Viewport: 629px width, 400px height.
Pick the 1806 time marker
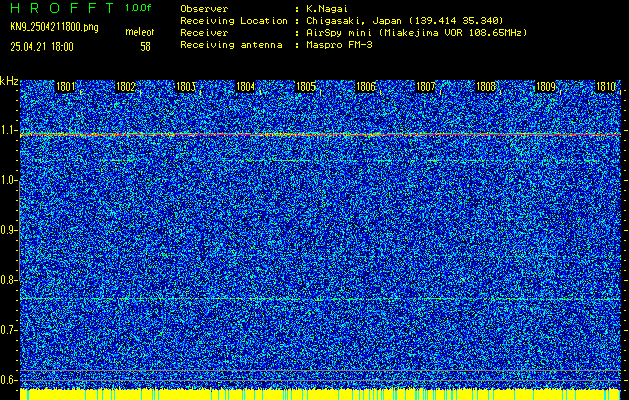coord(365,87)
